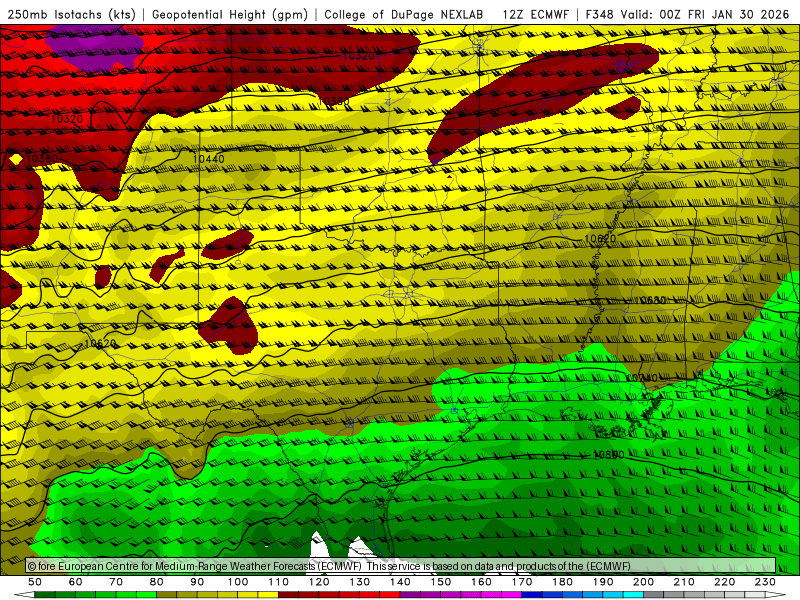The width and height of the screenshot is (800, 600).
Task: Click the '250mb Isotachs (kts)' title text
Action: pos(71,14)
